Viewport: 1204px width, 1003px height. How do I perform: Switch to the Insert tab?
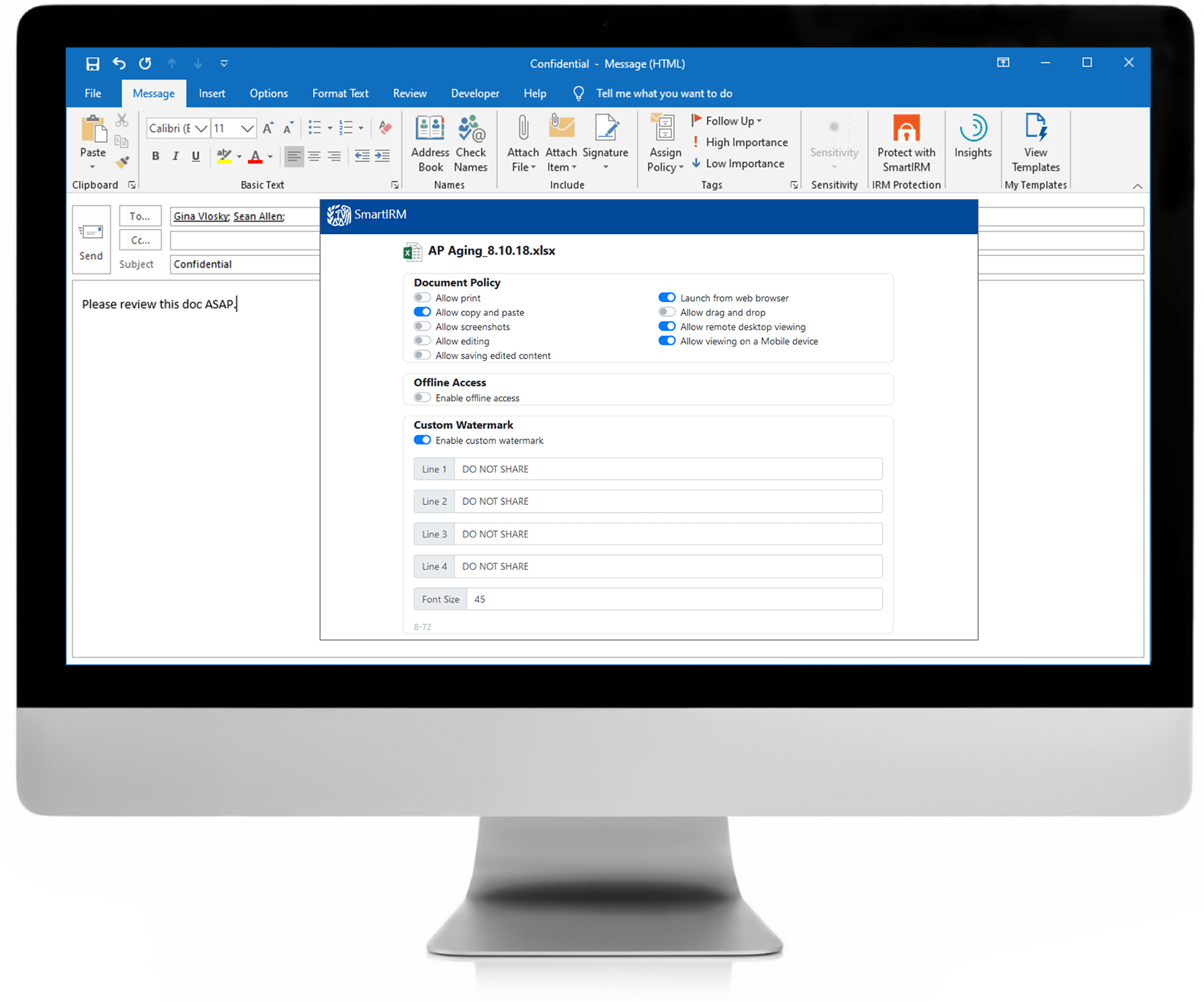(212, 93)
